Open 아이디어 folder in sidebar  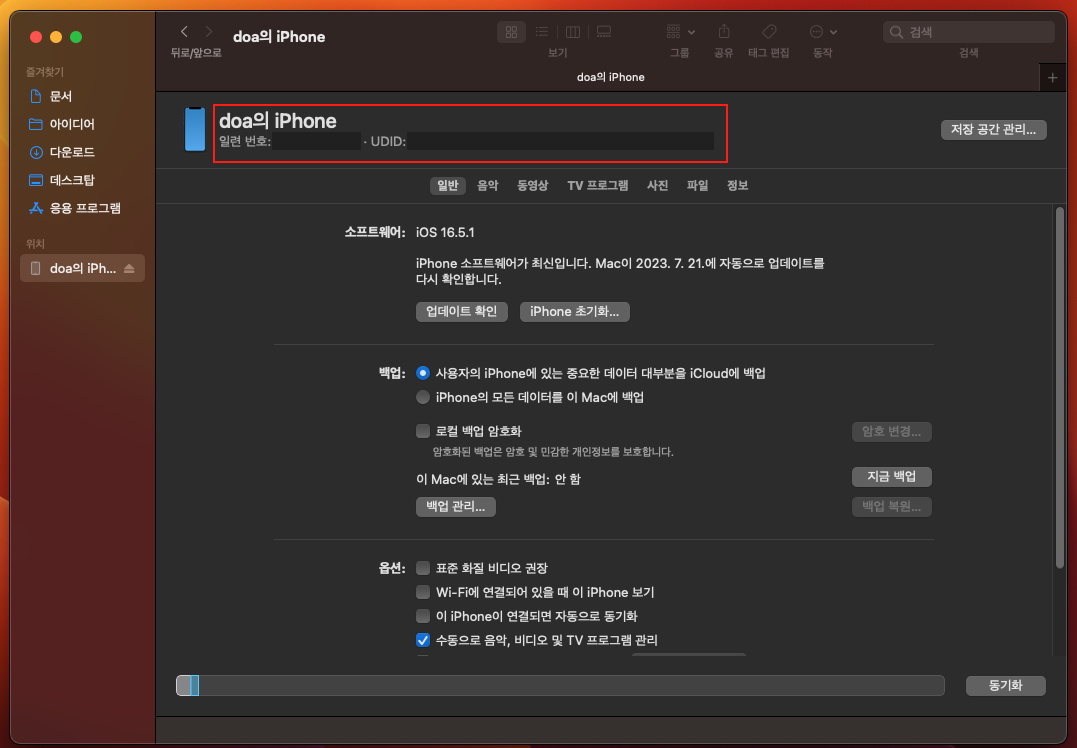[61, 124]
